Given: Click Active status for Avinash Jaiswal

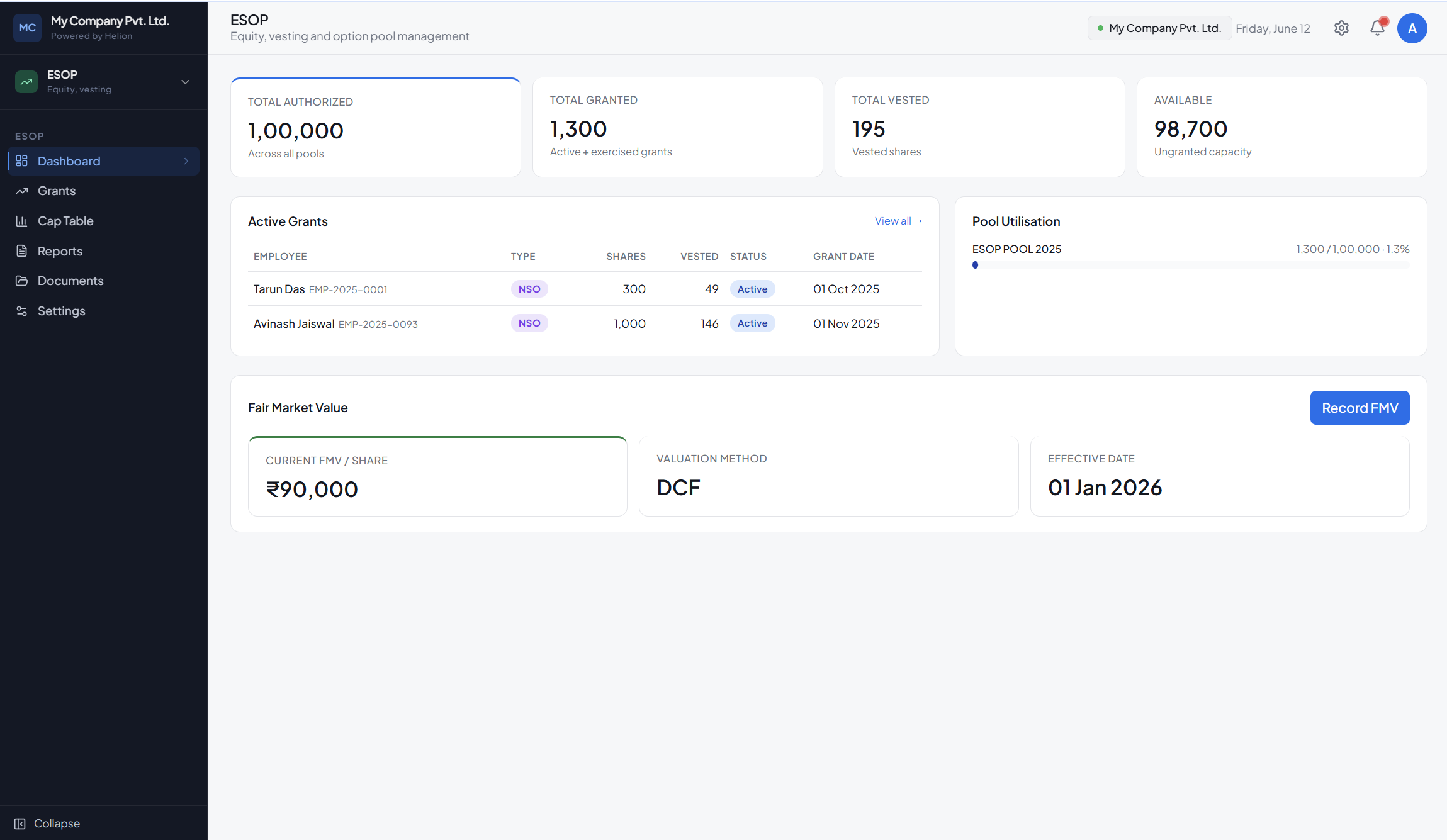Looking at the screenshot, I should 752,323.
